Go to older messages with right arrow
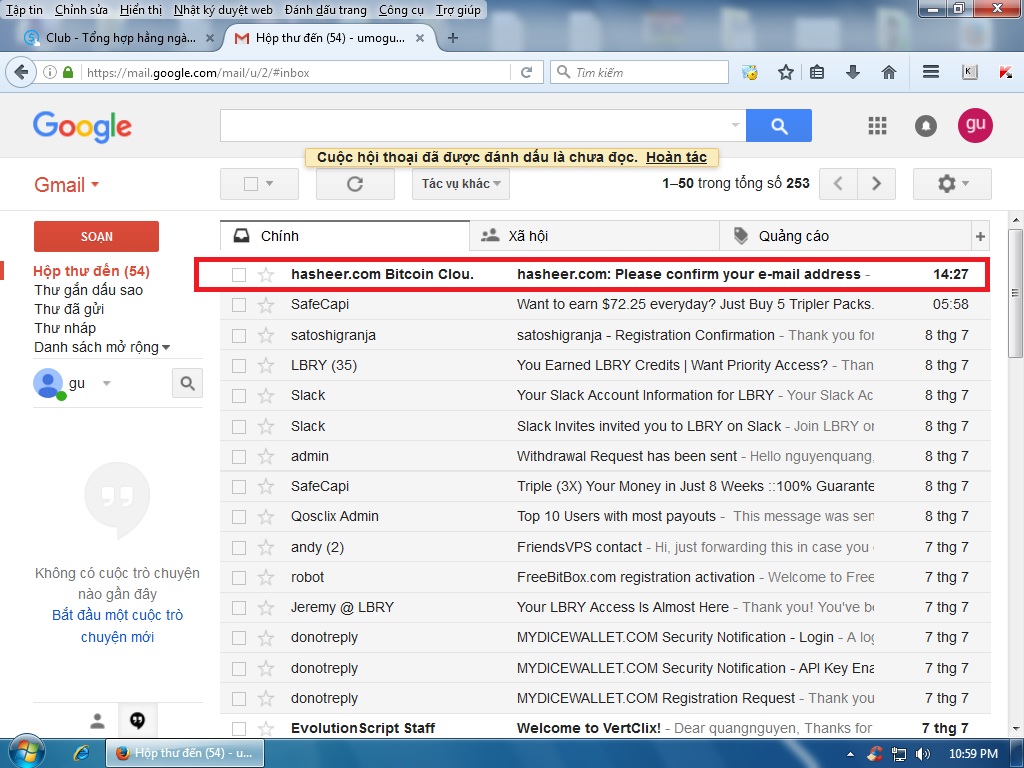This screenshot has width=1024, height=768. [x=876, y=184]
